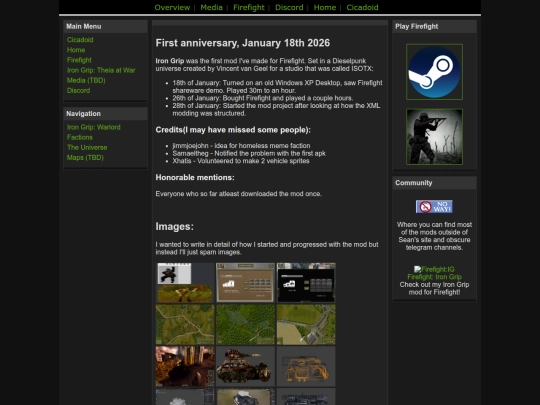Click the '26th of January' timeline bullet
Image resolution: width=540 pixels, height=405 pixels.
point(263,98)
